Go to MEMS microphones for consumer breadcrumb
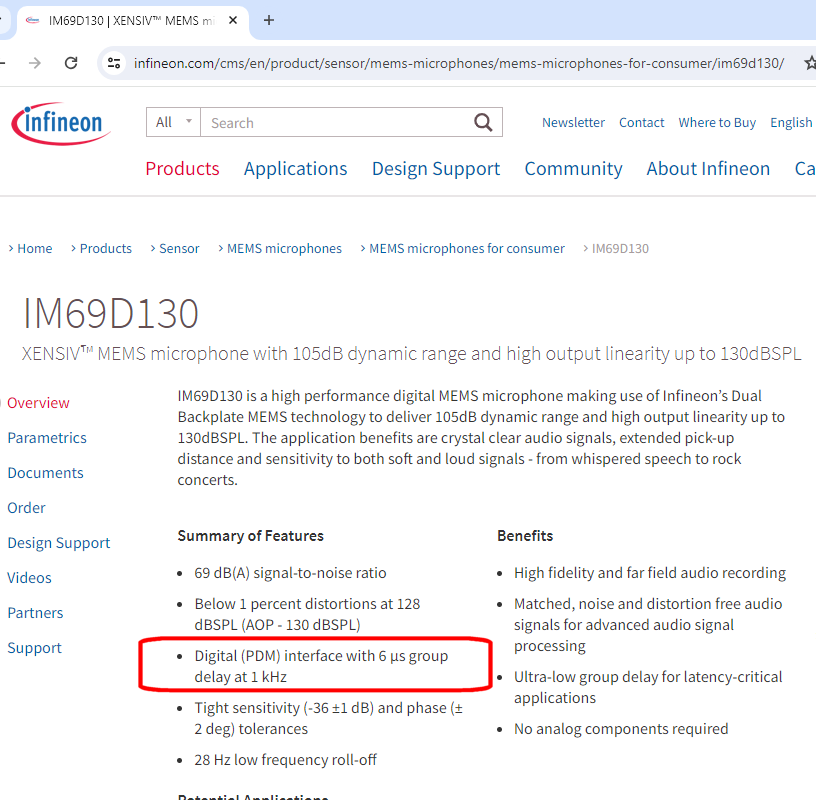 pyautogui.click(x=467, y=248)
